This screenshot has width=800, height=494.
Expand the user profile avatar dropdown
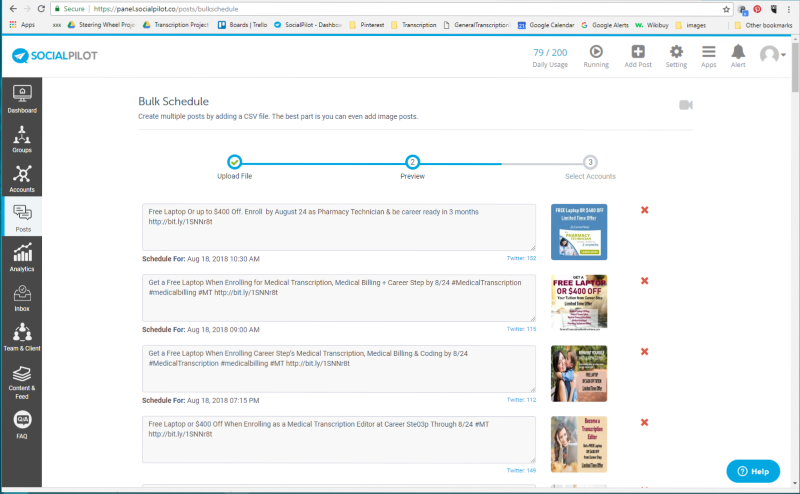tap(771, 55)
